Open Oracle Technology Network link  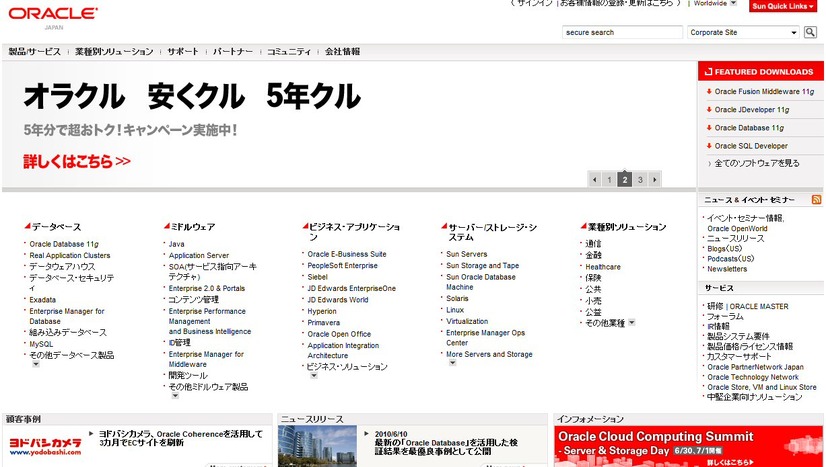[753, 377]
